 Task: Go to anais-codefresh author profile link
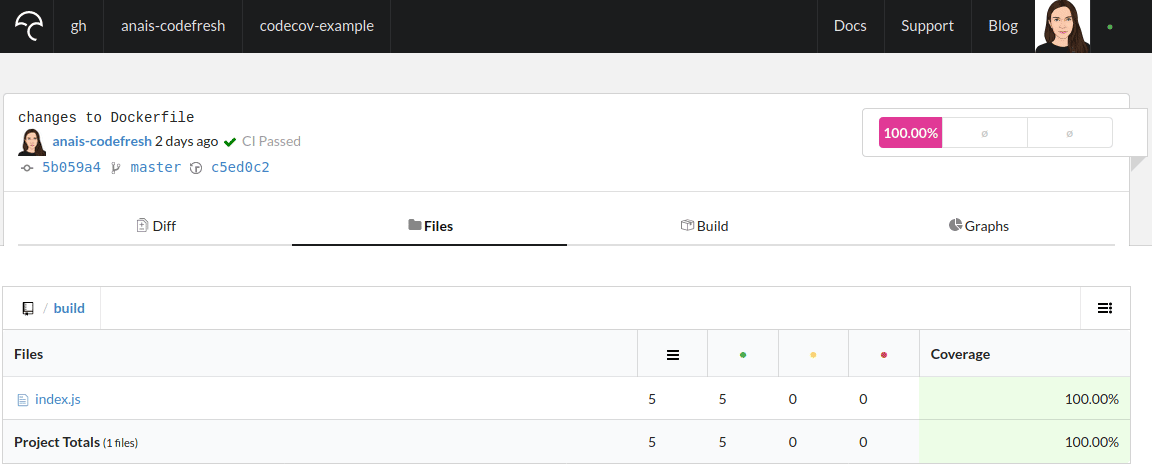(x=102, y=141)
